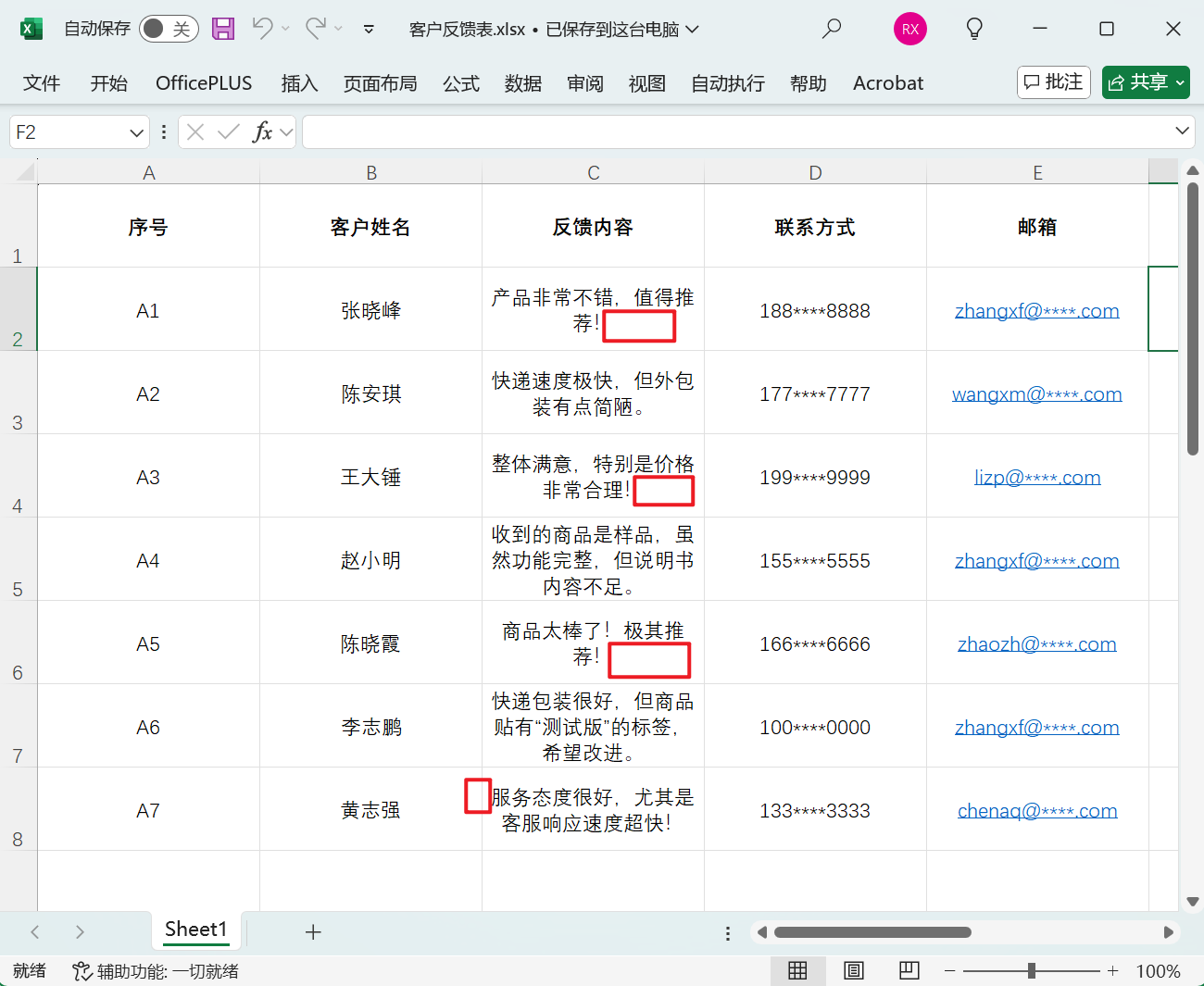Switch to Page Layout view icon
The image size is (1204, 986).
[853, 970]
